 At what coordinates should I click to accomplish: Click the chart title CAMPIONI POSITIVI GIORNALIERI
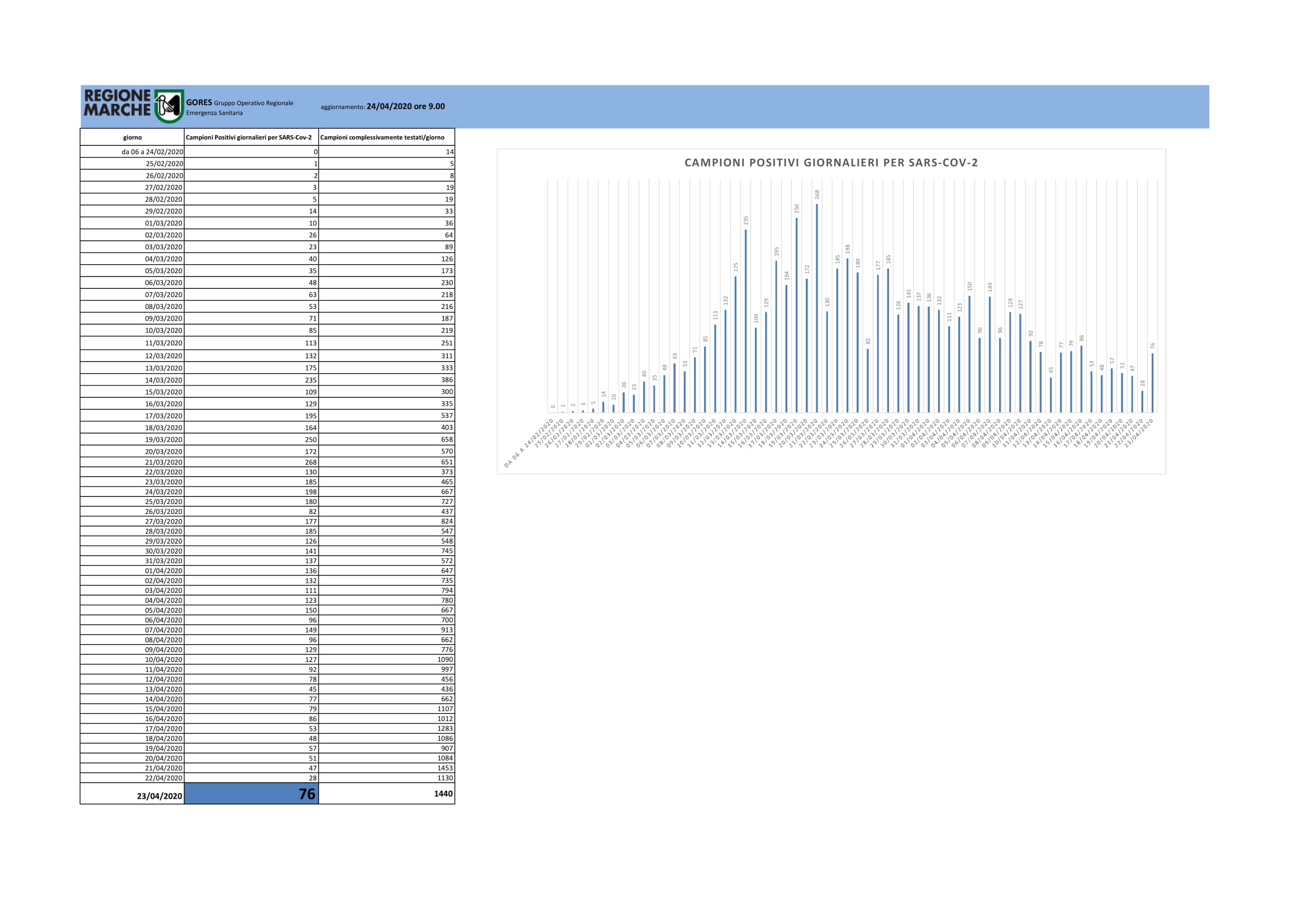[831, 163]
